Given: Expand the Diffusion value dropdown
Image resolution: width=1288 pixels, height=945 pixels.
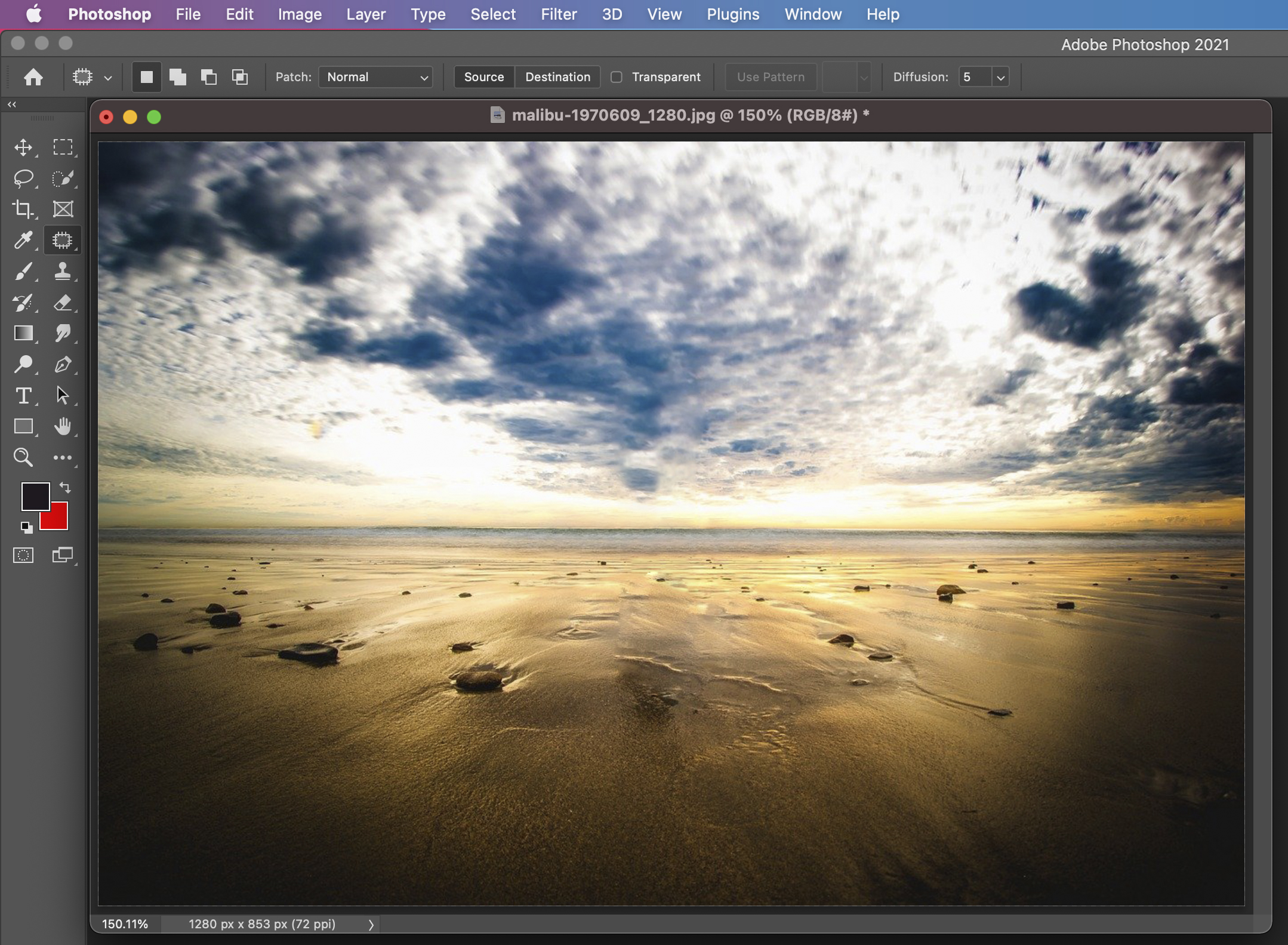Looking at the screenshot, I should point(1001,77).
